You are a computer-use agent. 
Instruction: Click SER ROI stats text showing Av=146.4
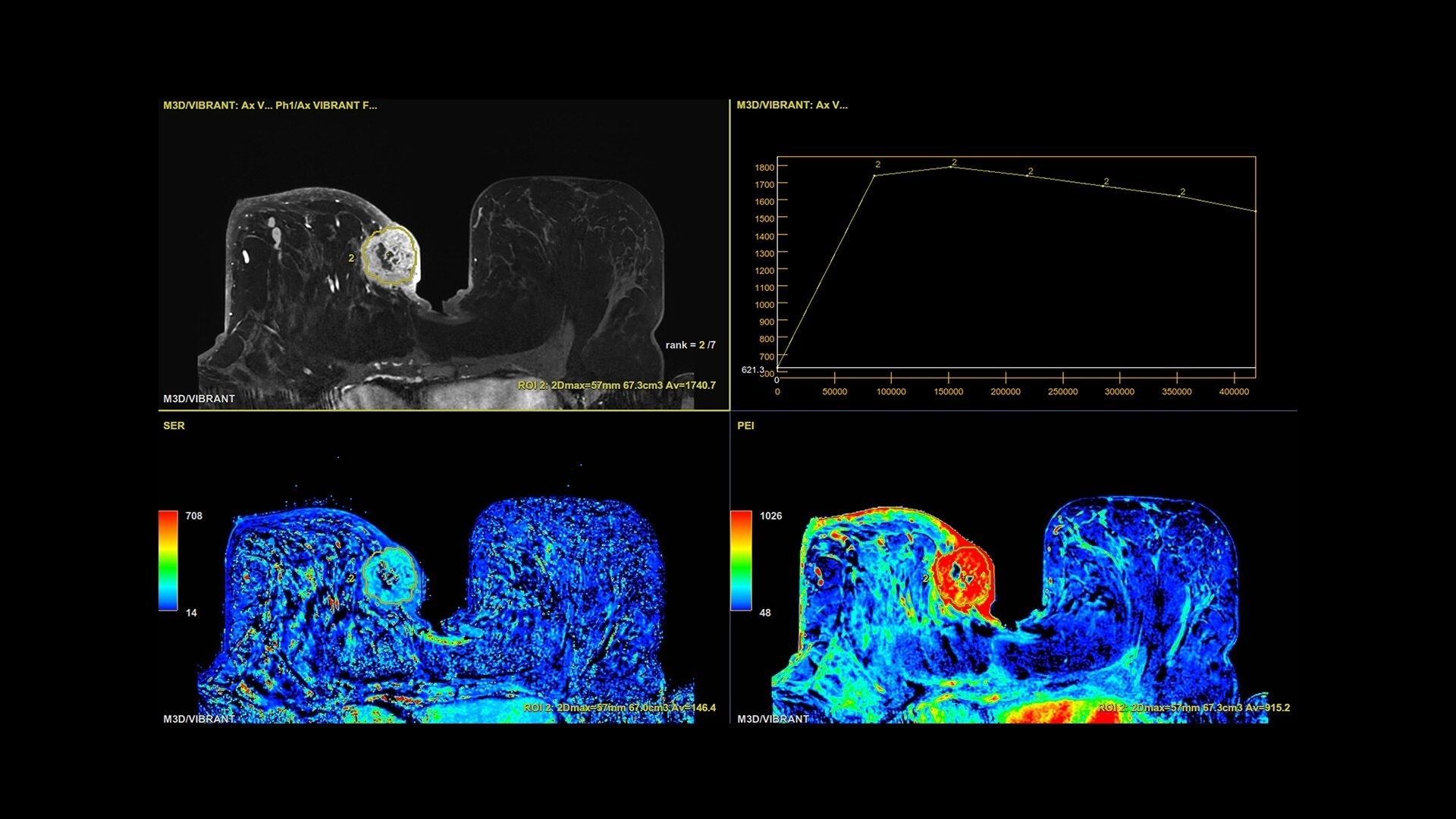[x=619, y=708]
